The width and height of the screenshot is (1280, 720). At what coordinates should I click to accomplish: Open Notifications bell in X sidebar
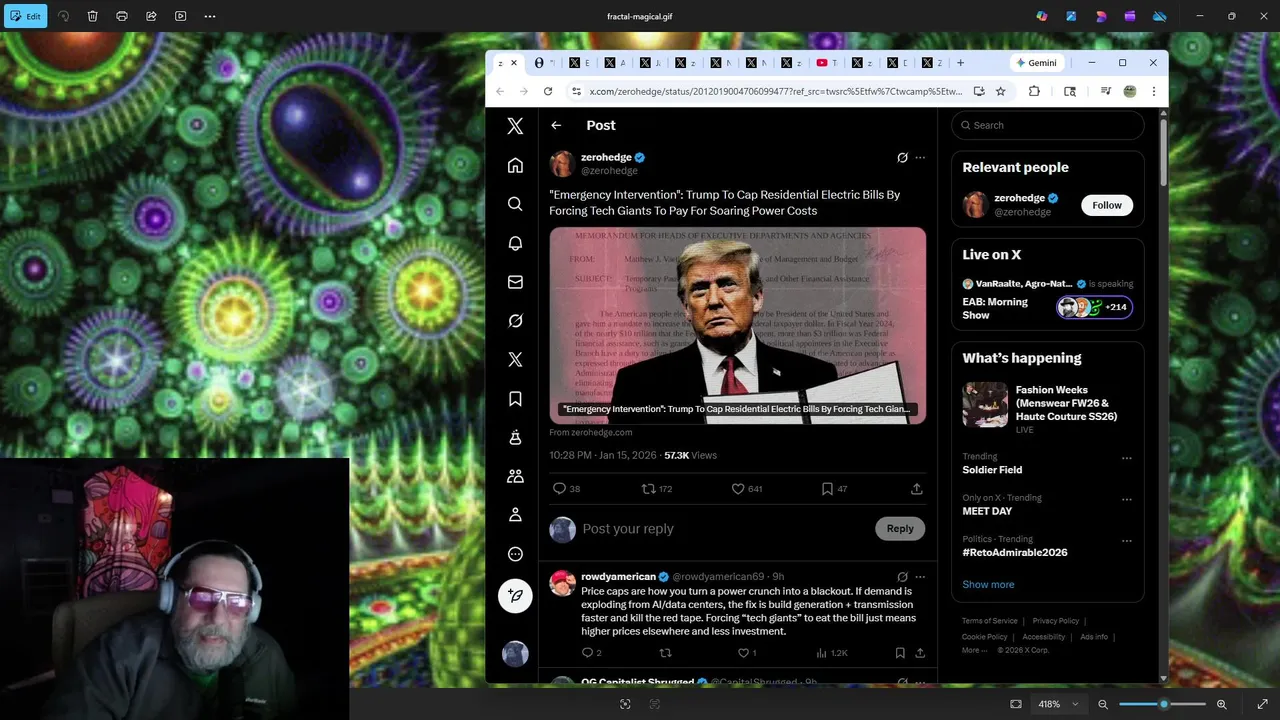point(515,243)
